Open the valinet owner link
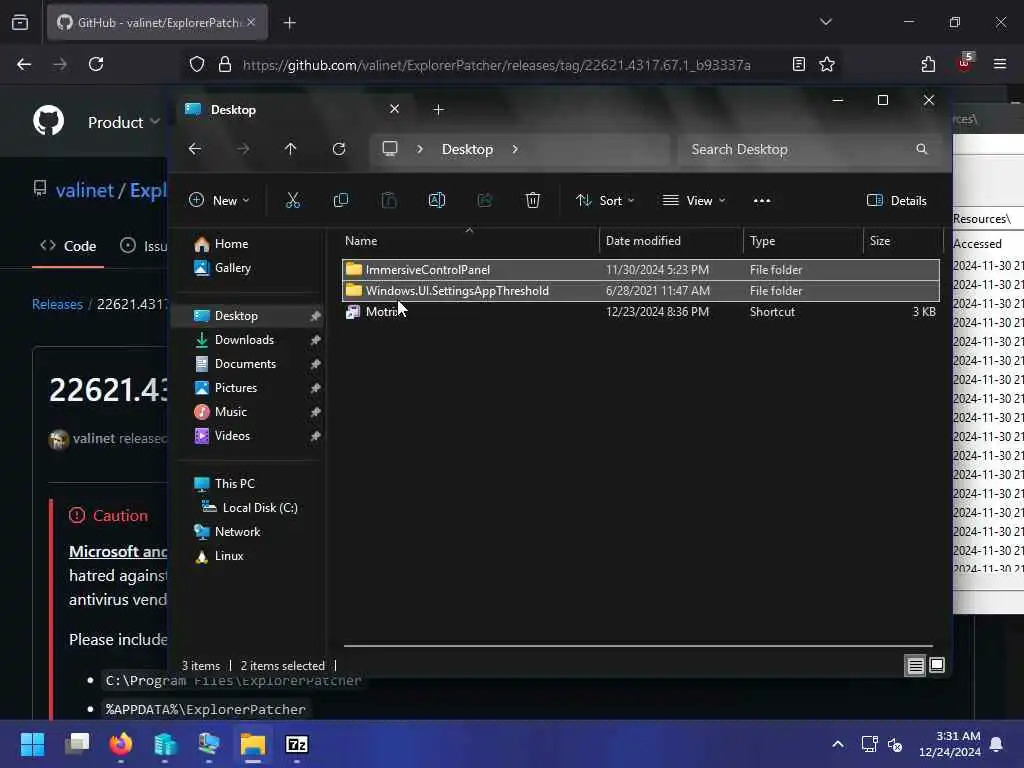The width and height of the screenshot is (1024, 768). pyautogui.click(x=85, y=190)
